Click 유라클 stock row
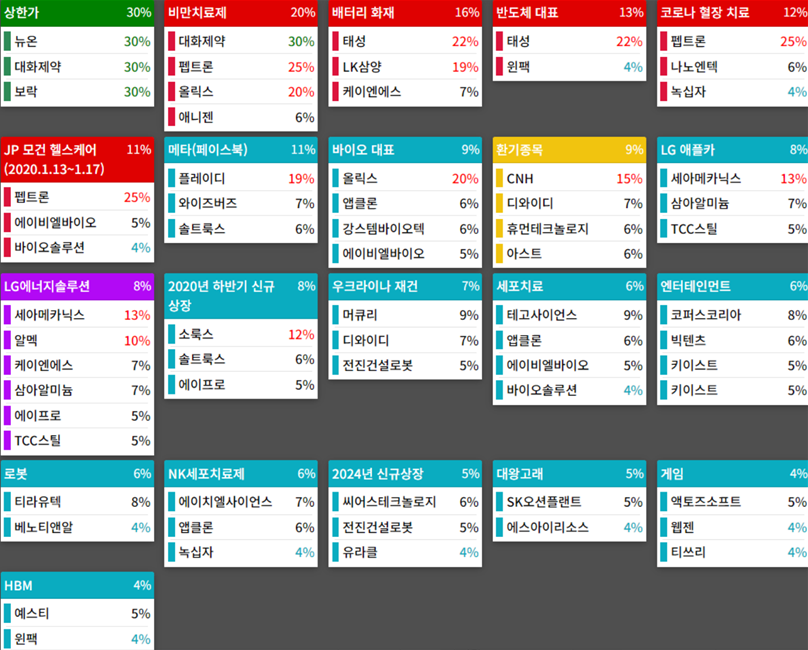This screenshot has width=808, height=650. pos(405,553)
